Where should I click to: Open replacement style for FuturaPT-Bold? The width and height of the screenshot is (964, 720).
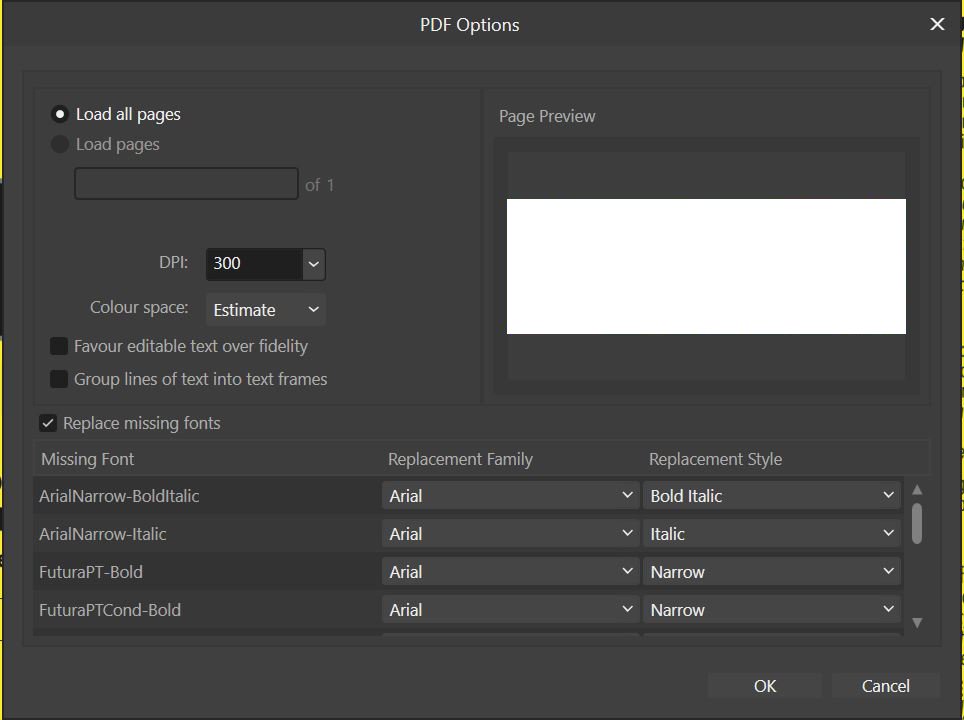[772, 572]
